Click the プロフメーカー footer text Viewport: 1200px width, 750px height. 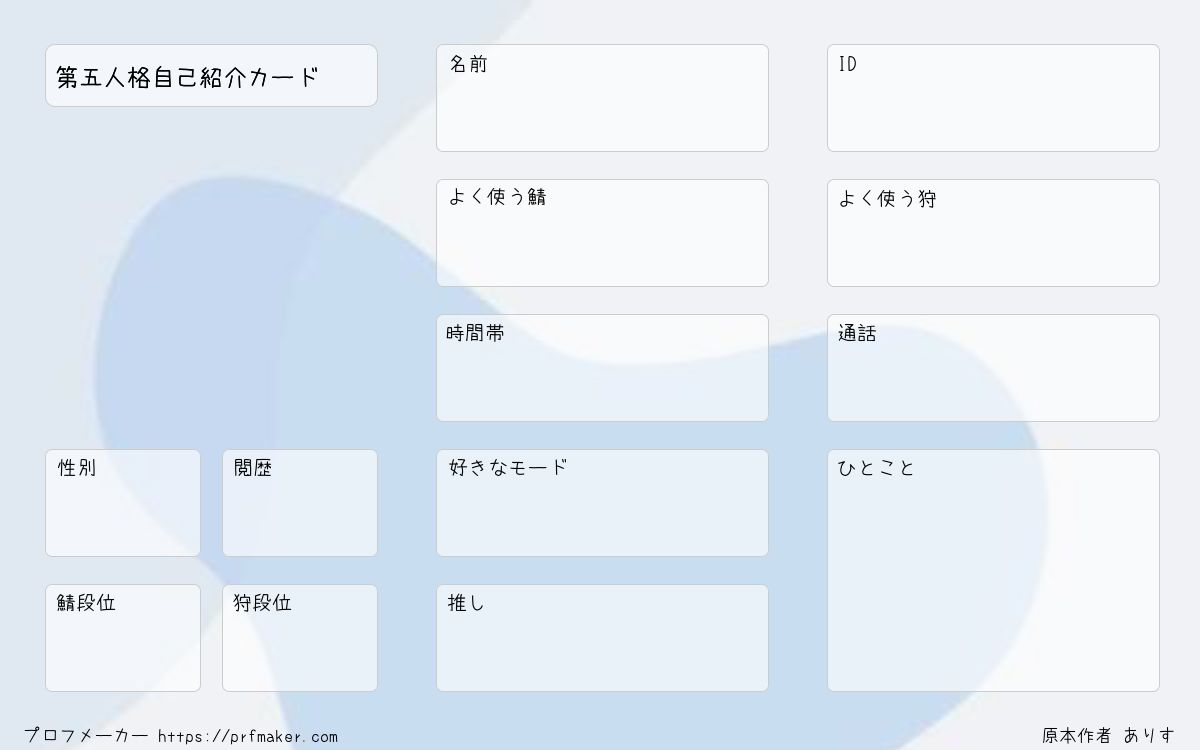[86, 736]
